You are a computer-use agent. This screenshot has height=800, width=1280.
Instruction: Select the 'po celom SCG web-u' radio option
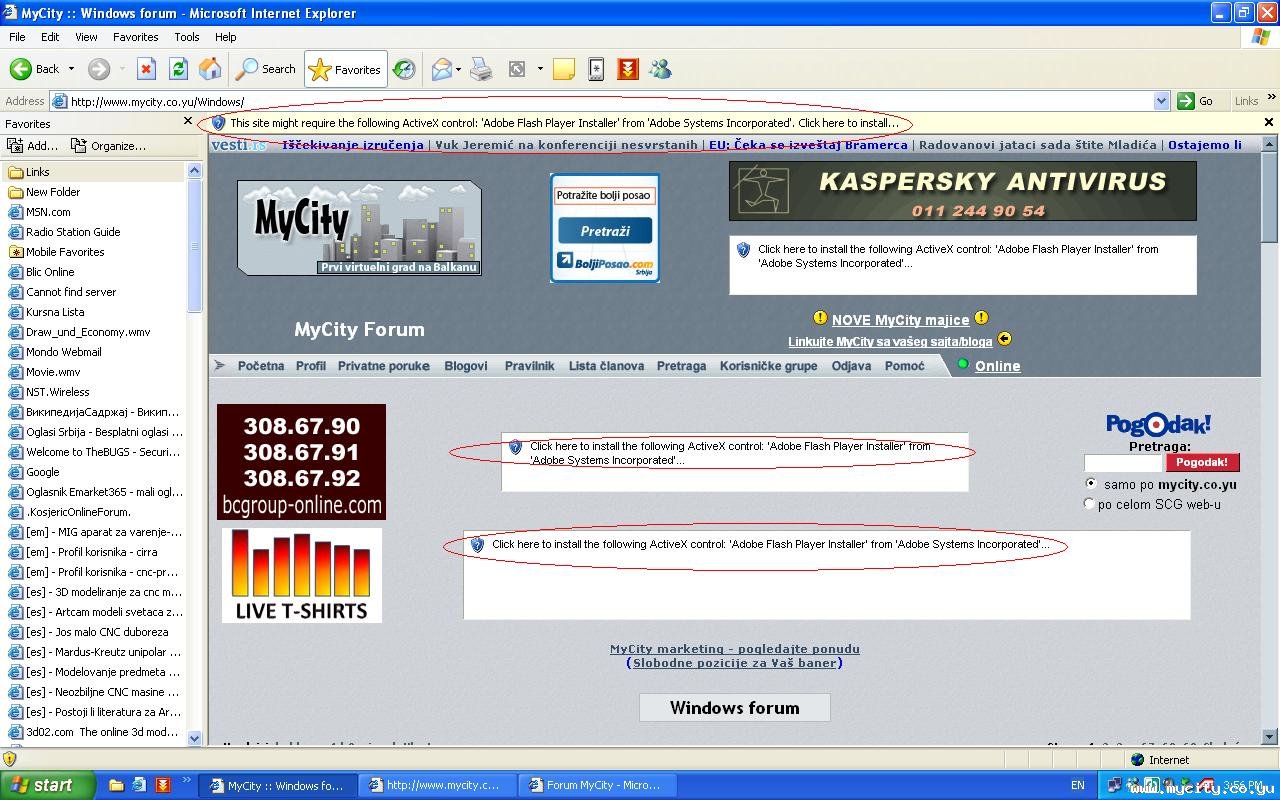(1090, 504)
